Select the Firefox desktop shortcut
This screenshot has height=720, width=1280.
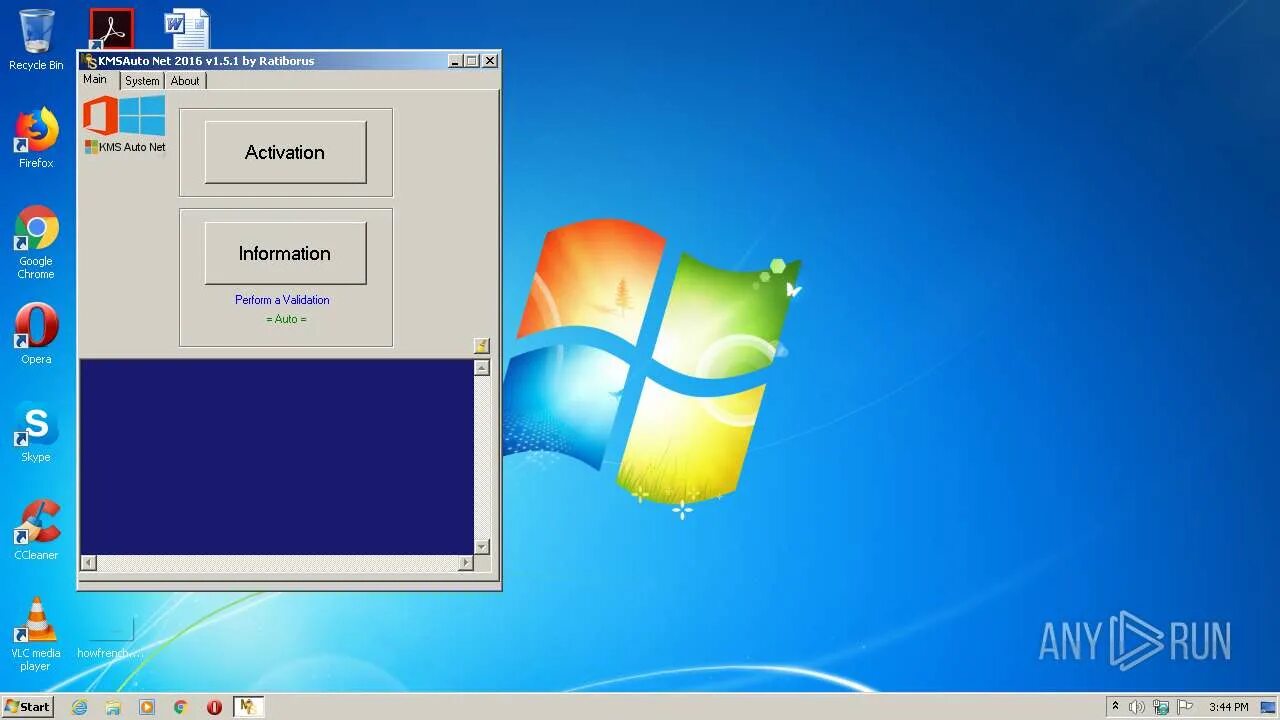click(36, 138)
